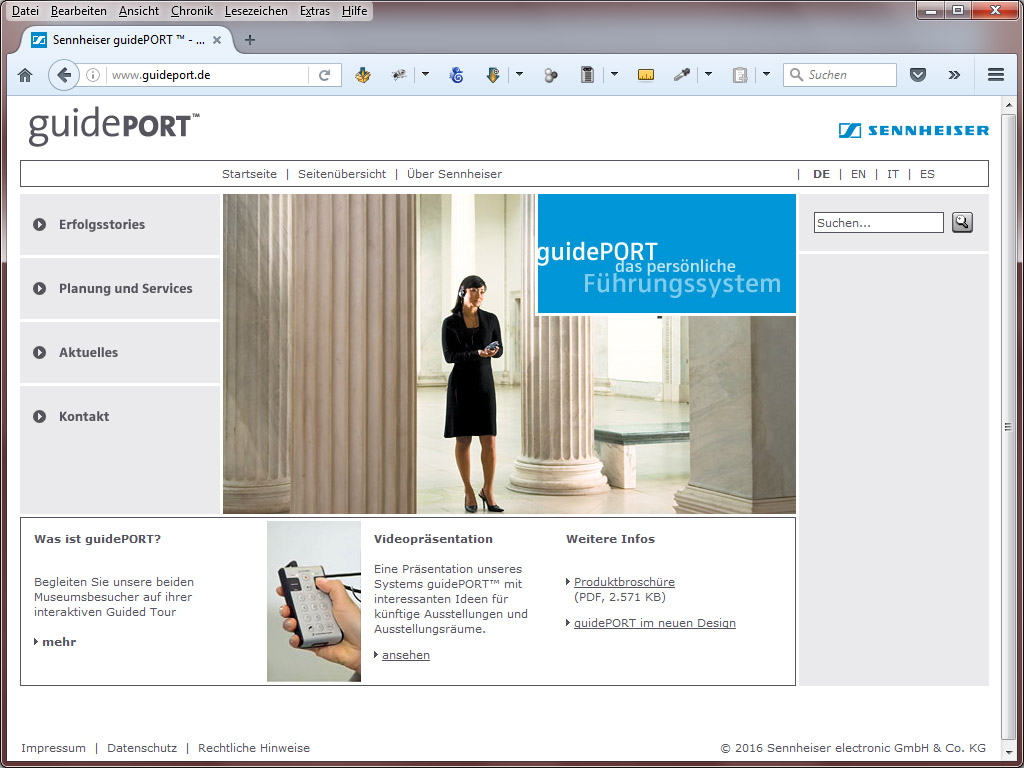The image size is (1024, 768).
Task: Click the Erfolgsstories arrow bullet icon
Action: (39, 225)
